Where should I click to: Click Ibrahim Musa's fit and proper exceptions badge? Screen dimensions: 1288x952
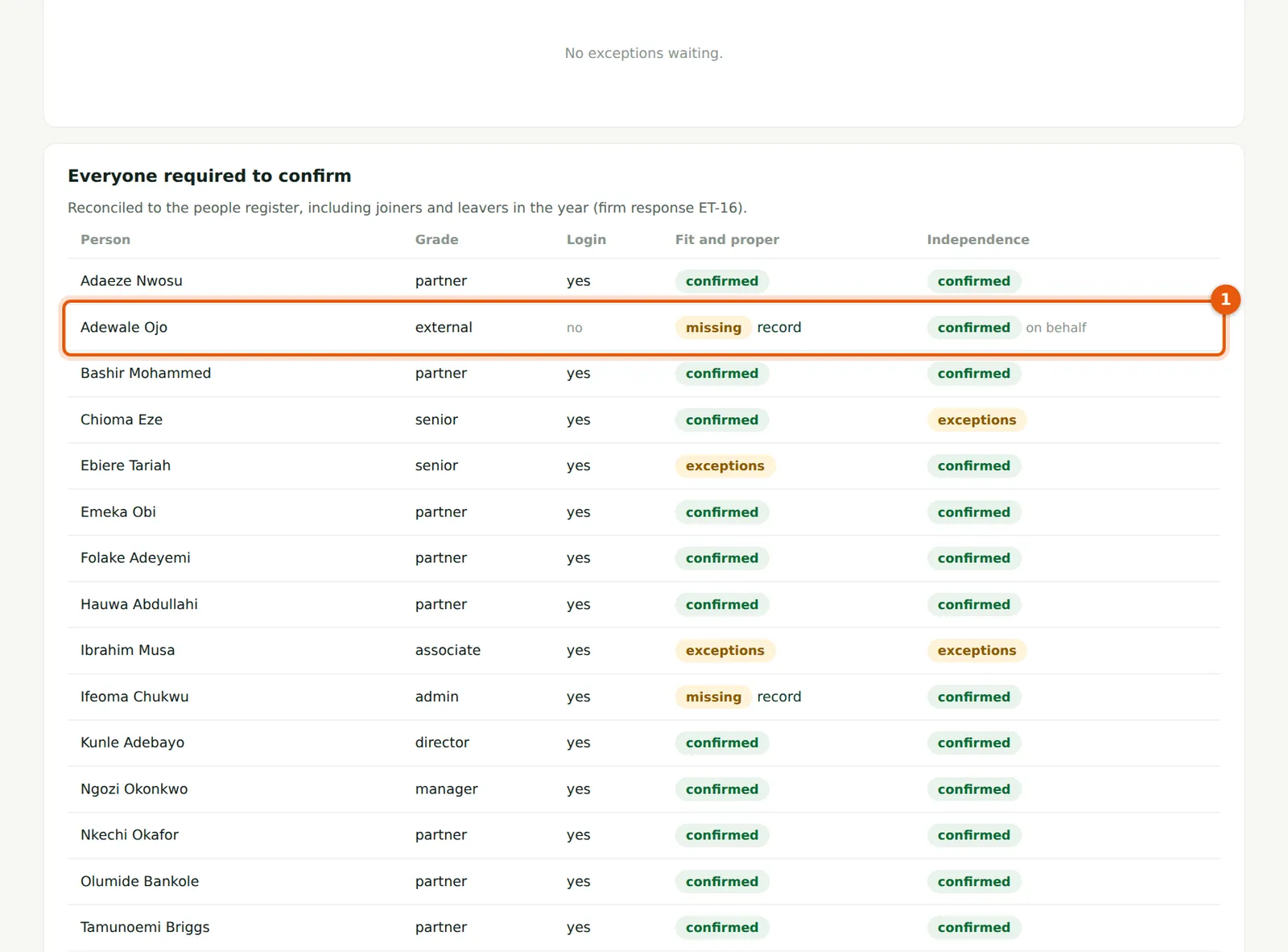tap(724, 650)
